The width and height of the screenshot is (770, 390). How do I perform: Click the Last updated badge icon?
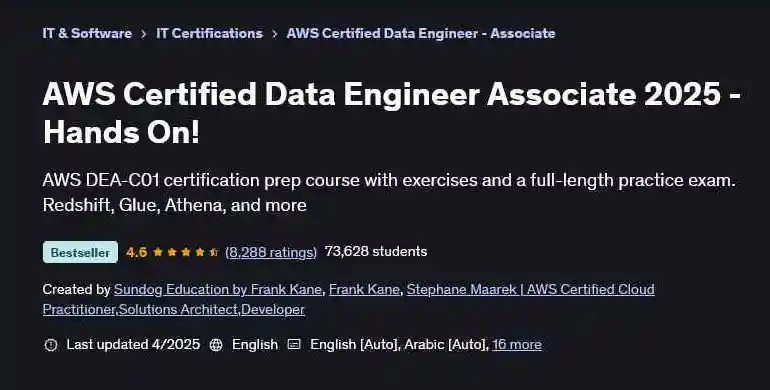51,345
